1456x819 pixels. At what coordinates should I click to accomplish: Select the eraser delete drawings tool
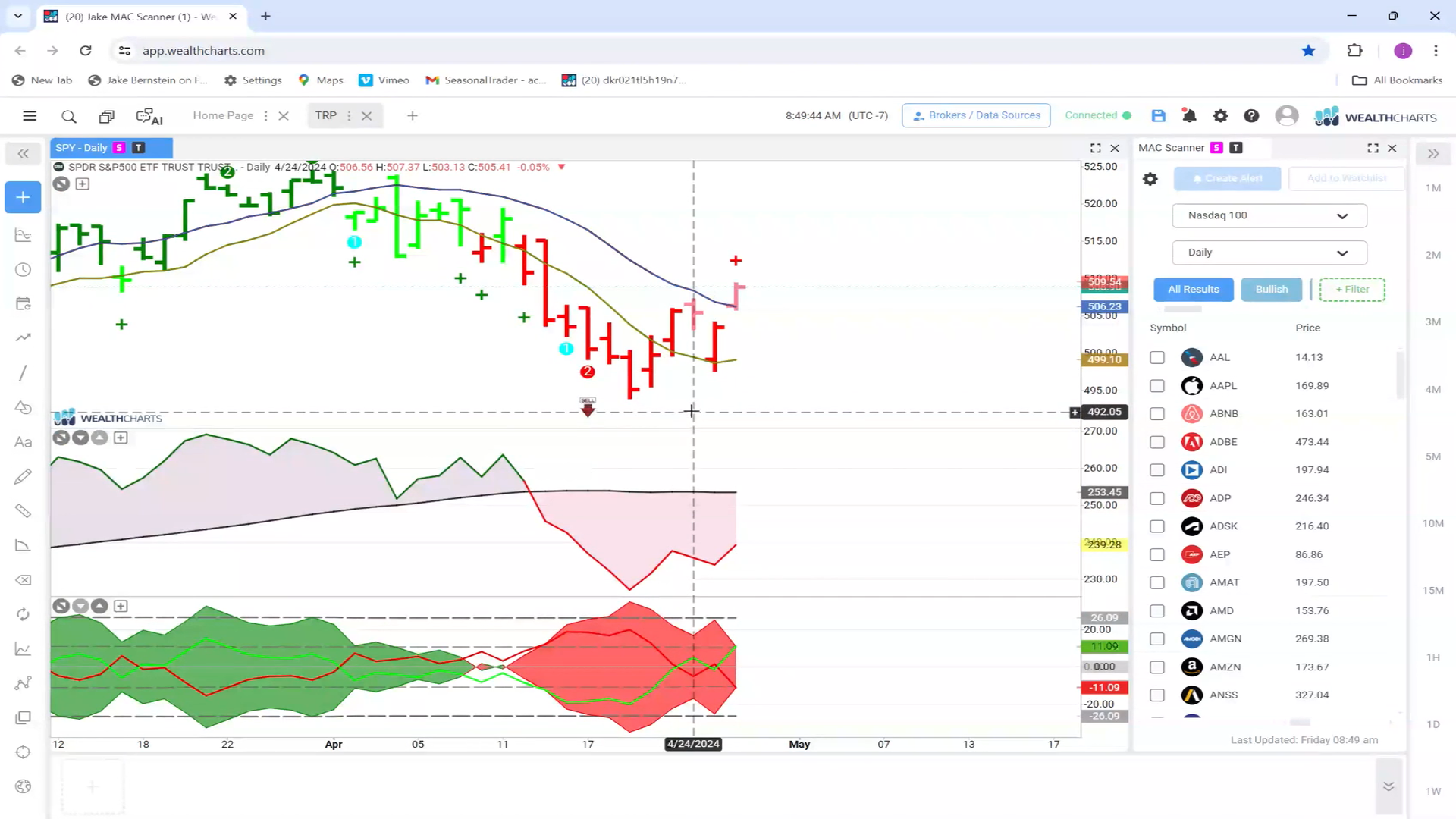pyautogui.click(x=23, y=580)
